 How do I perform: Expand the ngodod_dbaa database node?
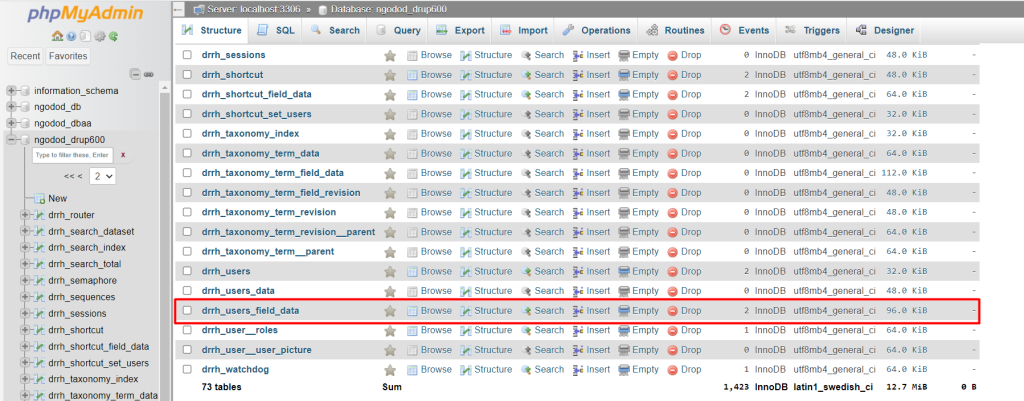(11, 123)
